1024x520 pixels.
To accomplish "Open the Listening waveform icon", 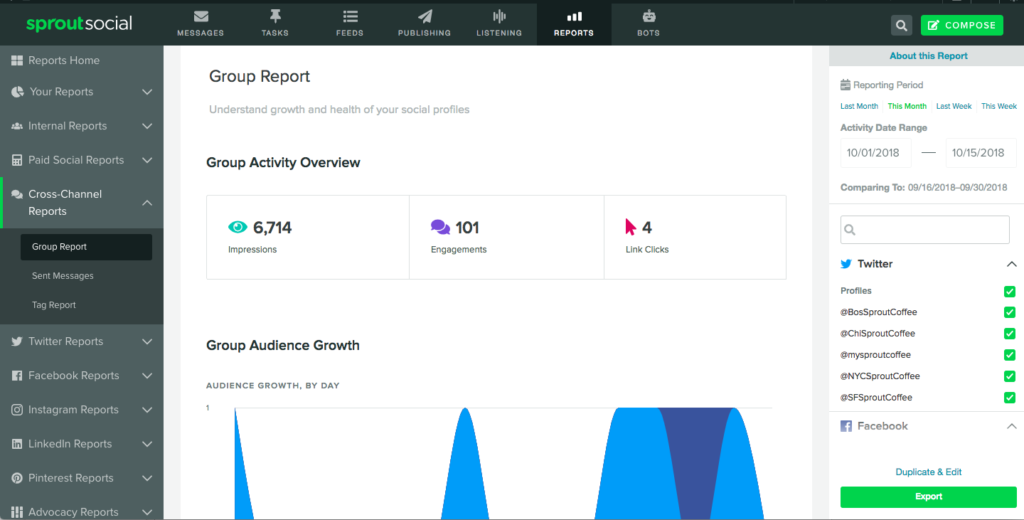I will [499, 17].
